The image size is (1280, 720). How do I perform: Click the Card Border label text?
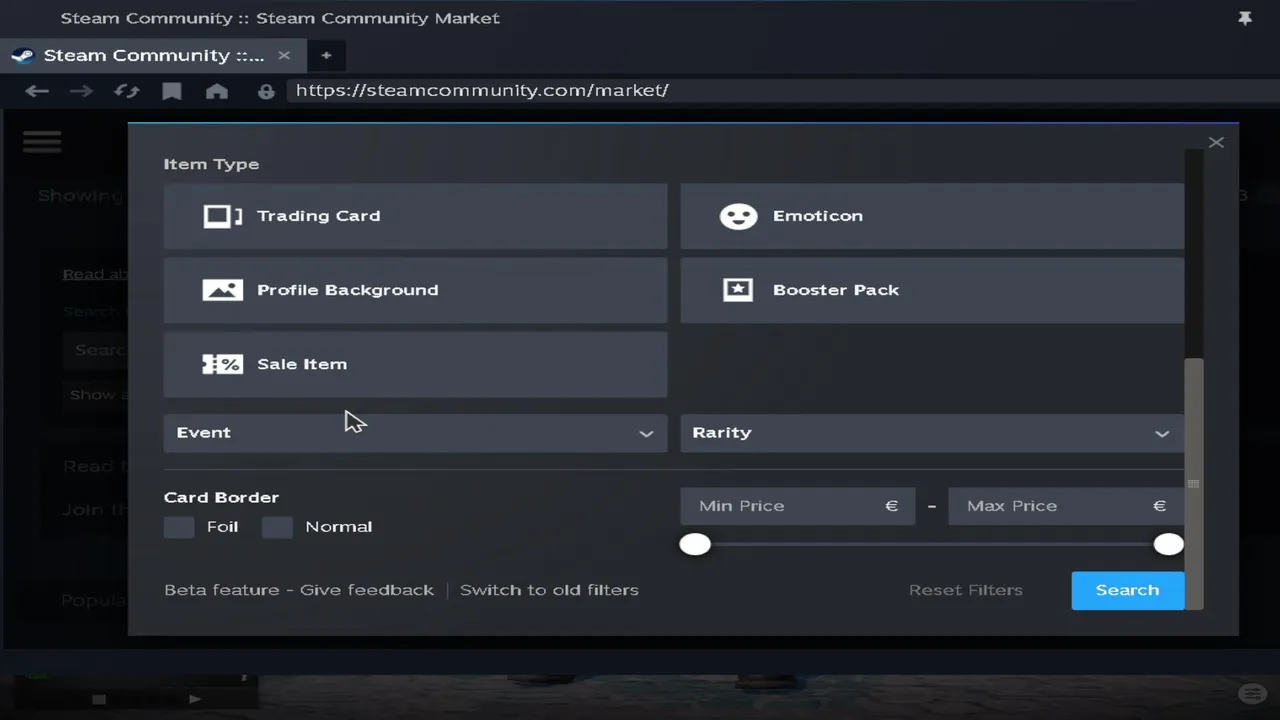click(221, 497)
